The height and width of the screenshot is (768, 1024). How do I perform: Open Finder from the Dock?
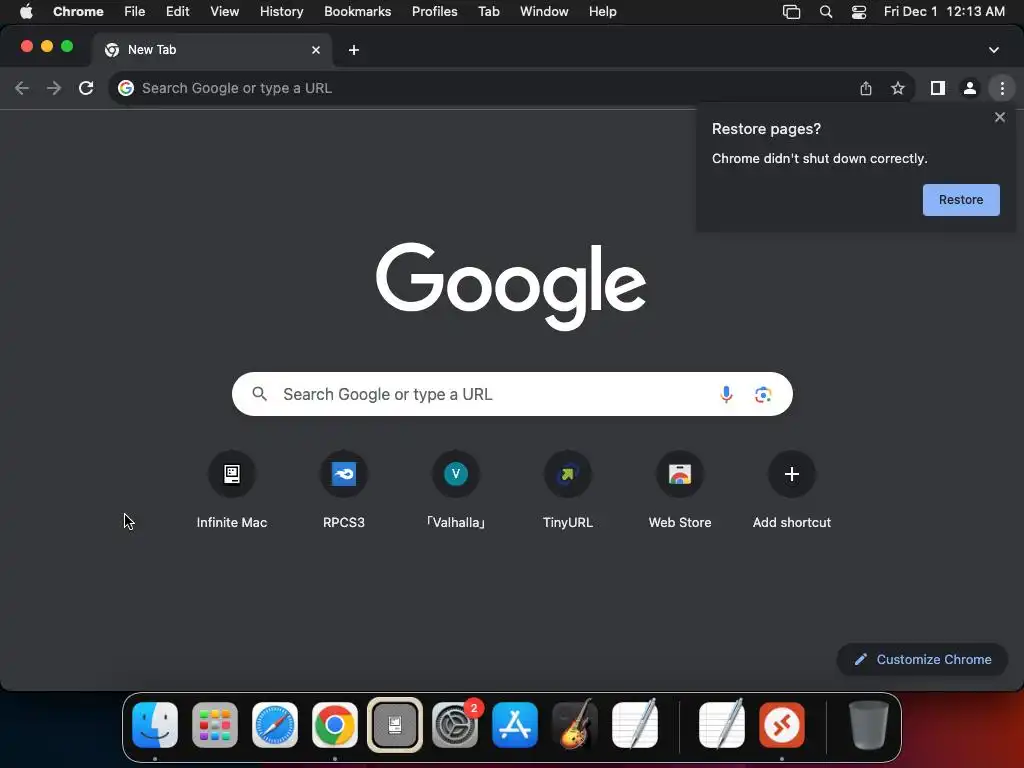coord(155,725)
